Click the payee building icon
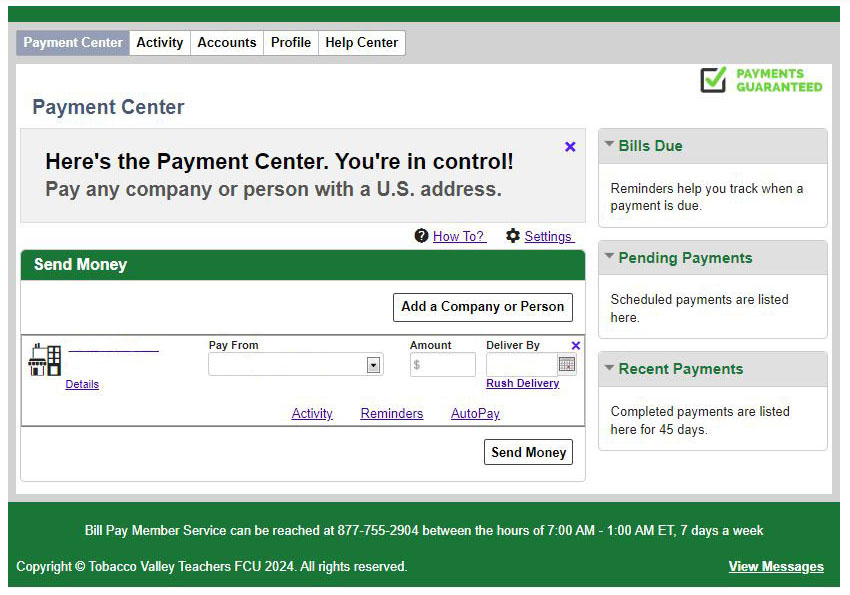Screen dimensions: 850x595 (45, 360)
